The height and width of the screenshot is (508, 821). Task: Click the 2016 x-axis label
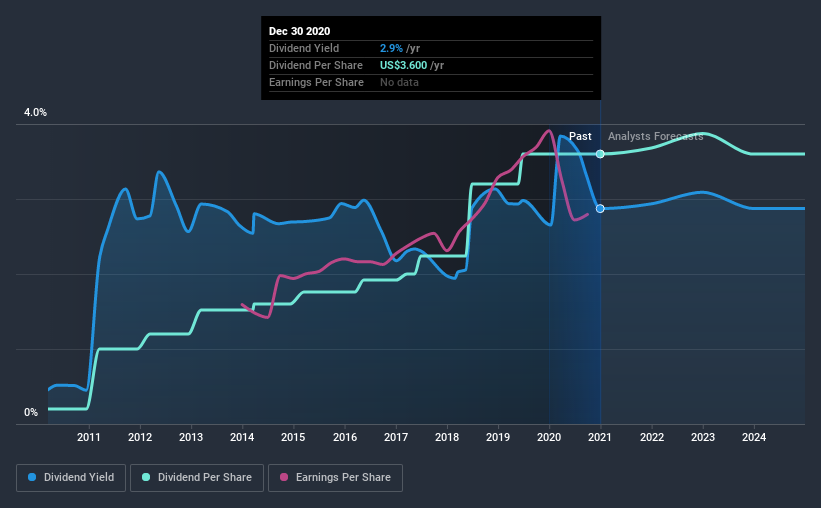tap(345, 437)
